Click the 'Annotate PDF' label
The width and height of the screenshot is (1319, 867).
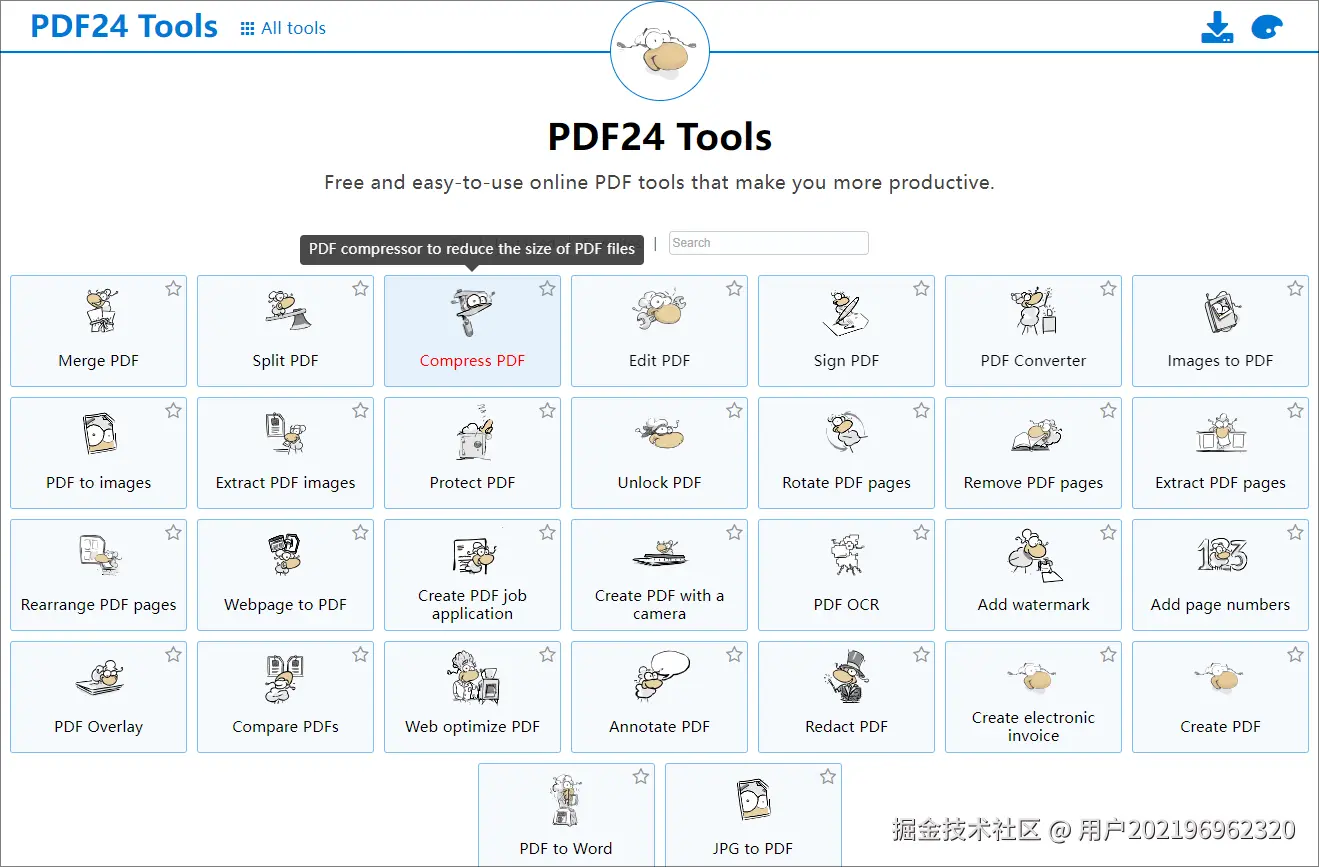(659, 727)
